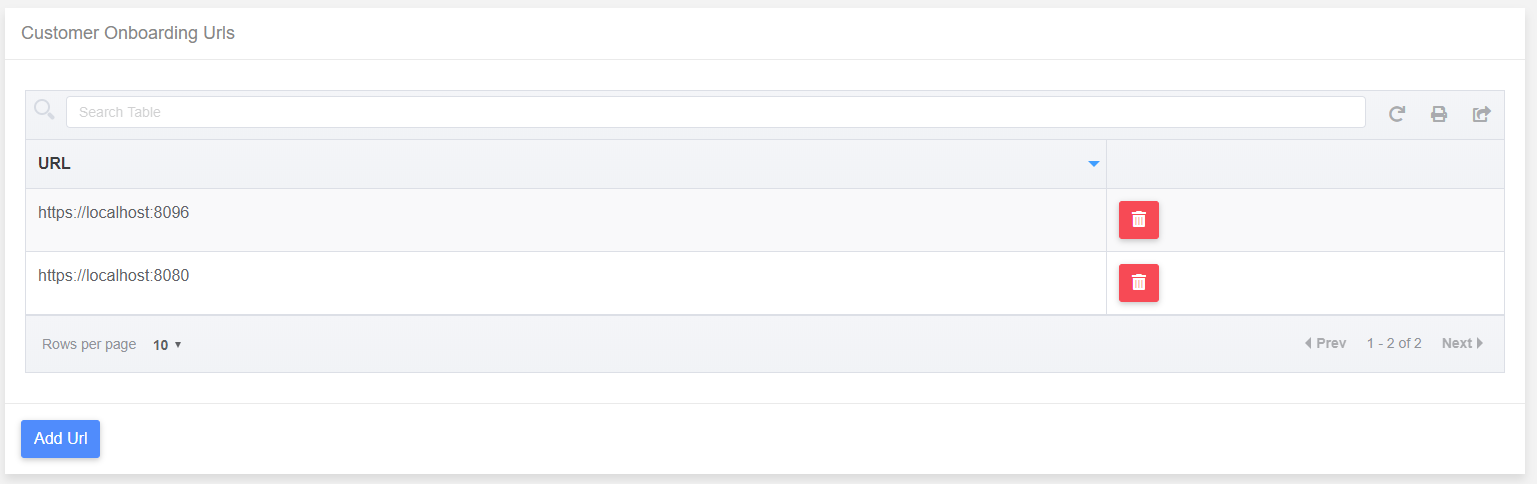Click the blank actions column header
This screenshot has width=1537, height=484.
coord(1304,164)
